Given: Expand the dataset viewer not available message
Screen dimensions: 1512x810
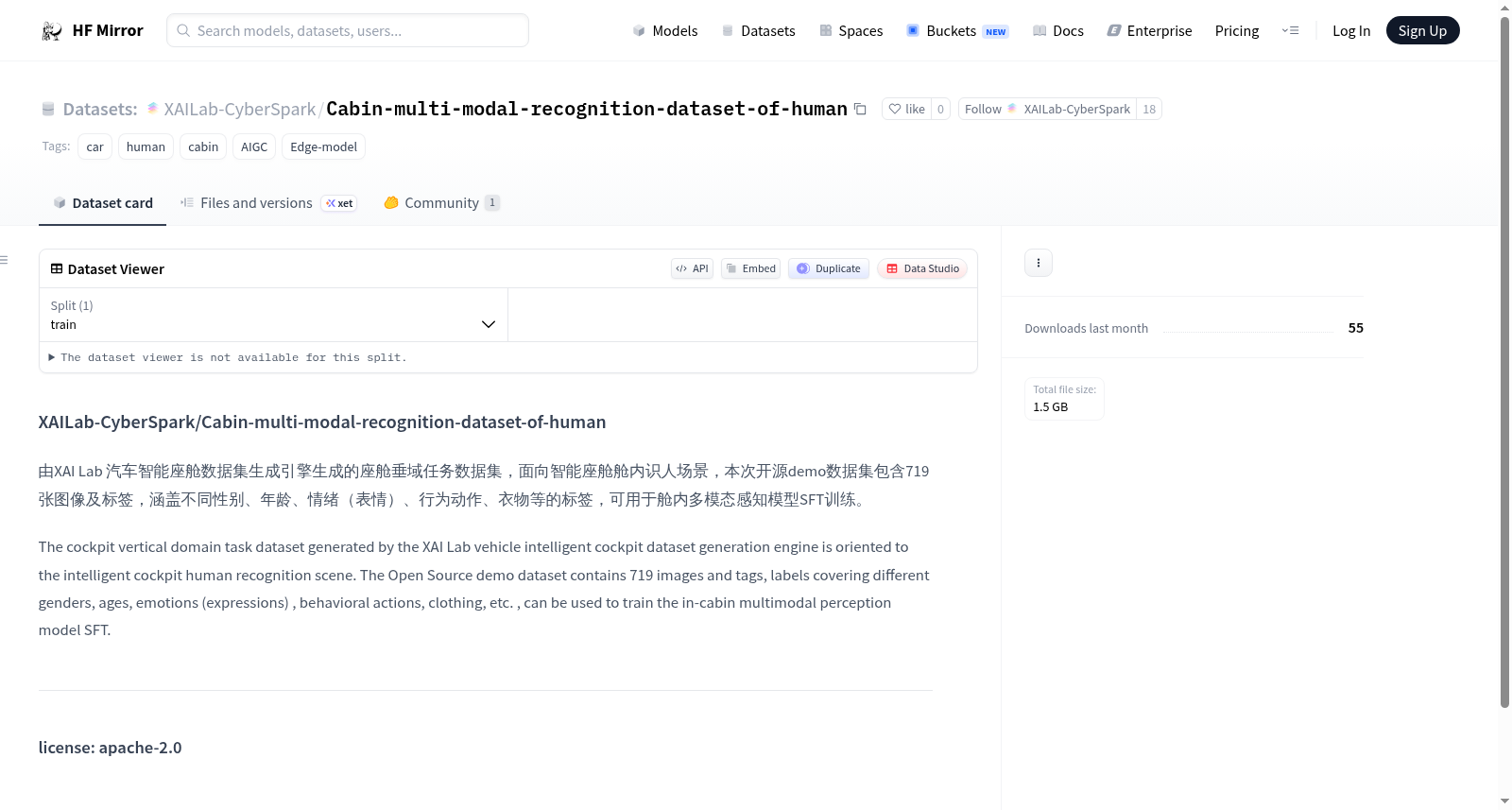Looking at the screenshot, I should pos(227,357).
